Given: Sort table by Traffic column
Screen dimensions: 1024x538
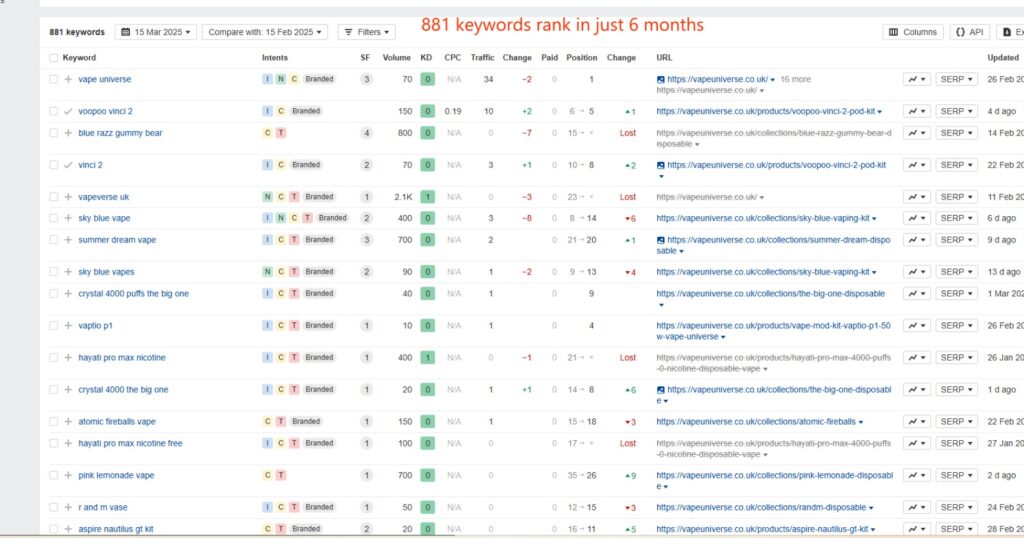Looking at the screenshot, I should click(x=482, y=57).
